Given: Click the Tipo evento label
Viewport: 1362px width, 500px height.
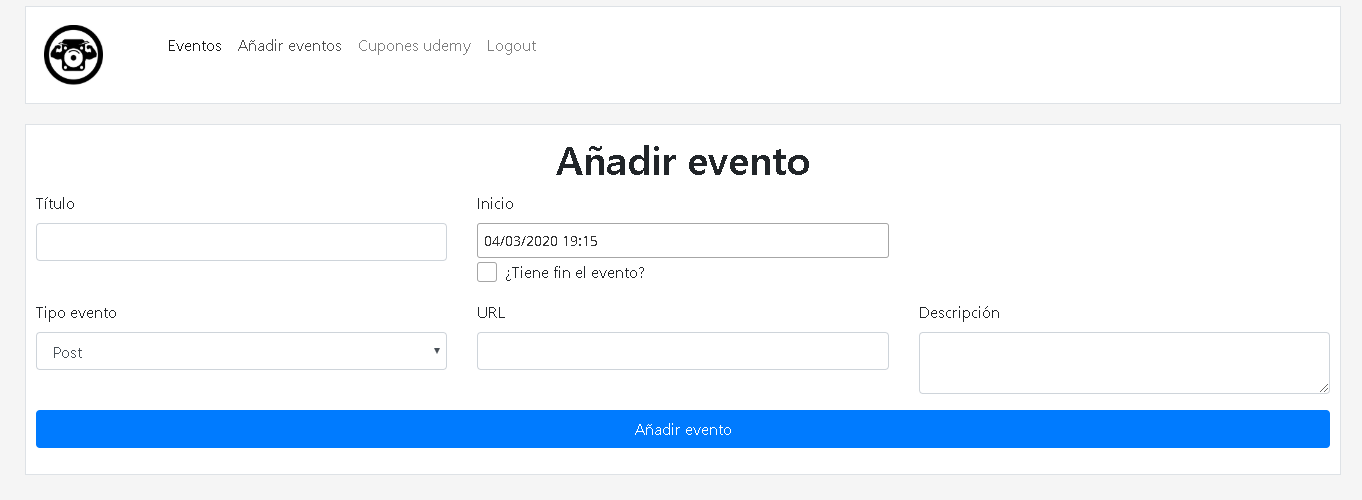Looking at the screenshot, I should (76, 313).
